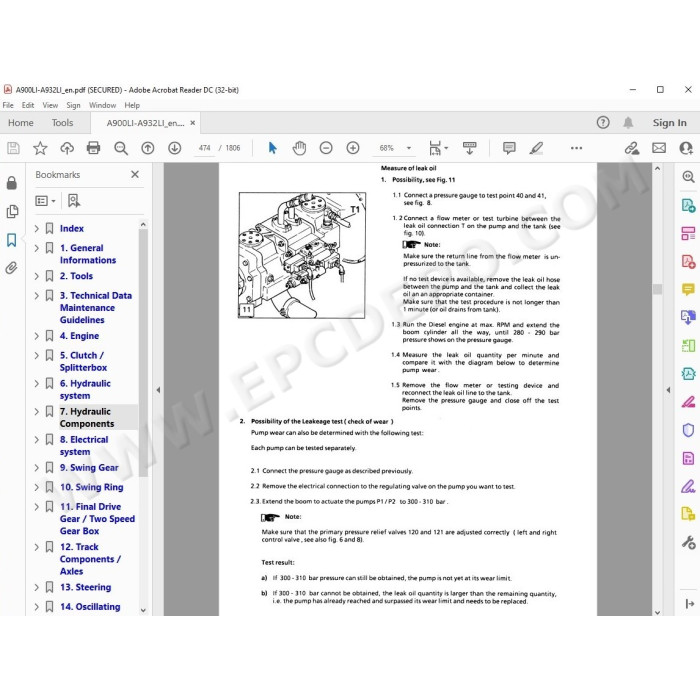Expand the Index bookmark
The width and height of the screenshot is (700, 700).
pos(37,229)
